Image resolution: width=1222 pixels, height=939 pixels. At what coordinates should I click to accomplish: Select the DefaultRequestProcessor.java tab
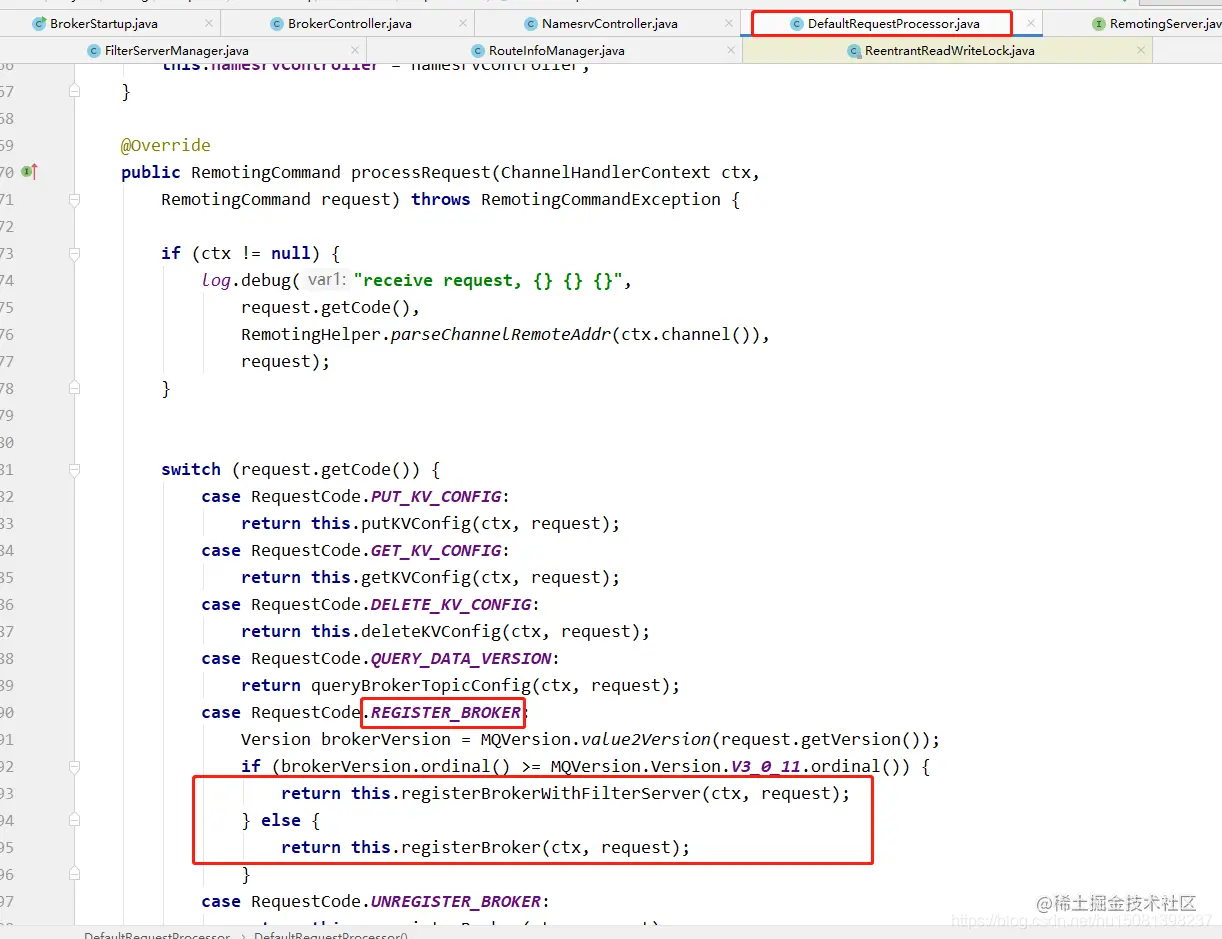click(x=893, y=23)
